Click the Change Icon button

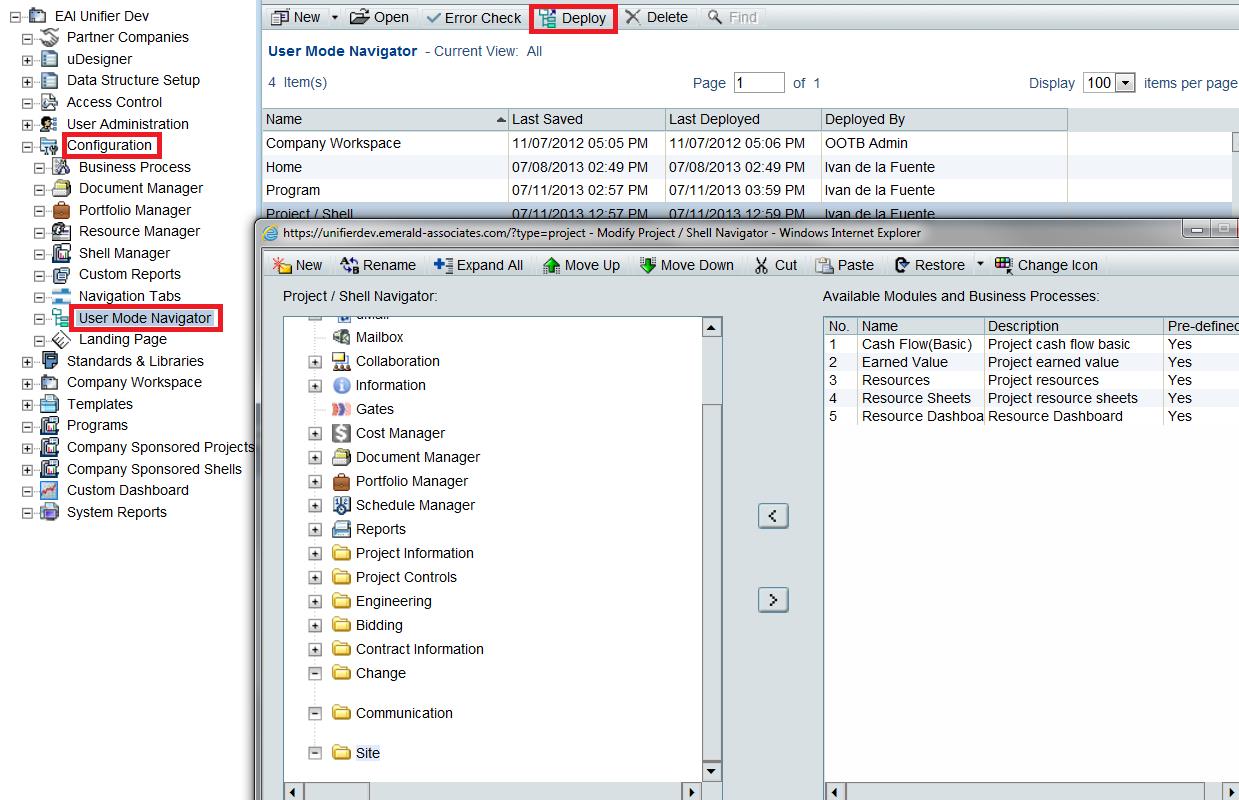pyautogui.click(x=1046, y=265)
